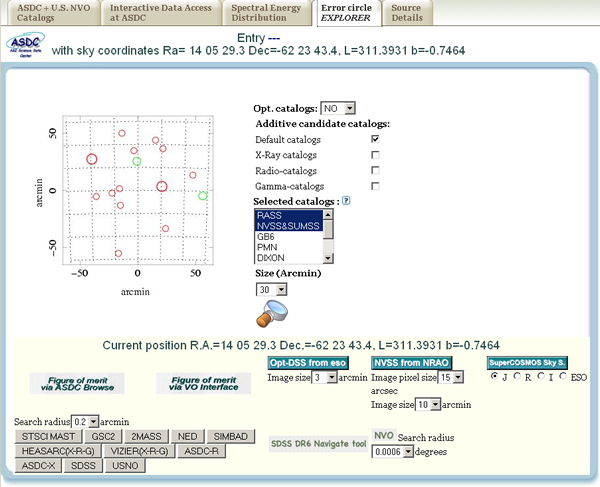The width and height of the screenshot is (600, 487).
Task: Click the catalogs list scroll-up arrow
Action: tap(328, 214)
